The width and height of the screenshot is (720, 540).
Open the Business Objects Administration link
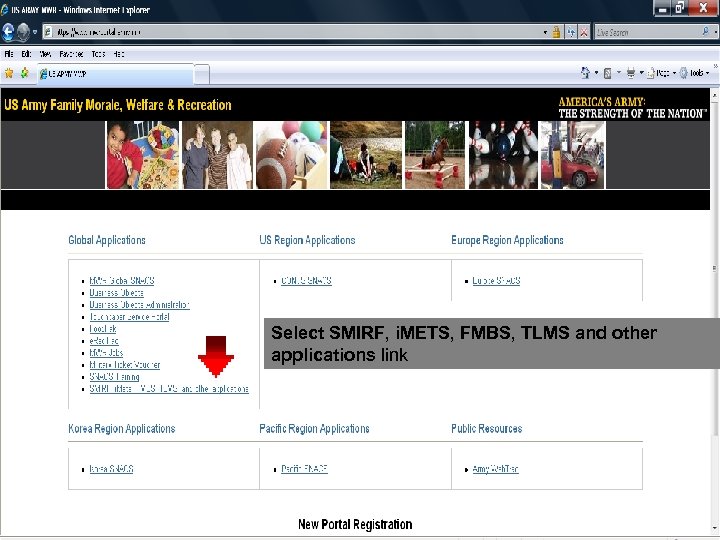[x=140, y=304]
